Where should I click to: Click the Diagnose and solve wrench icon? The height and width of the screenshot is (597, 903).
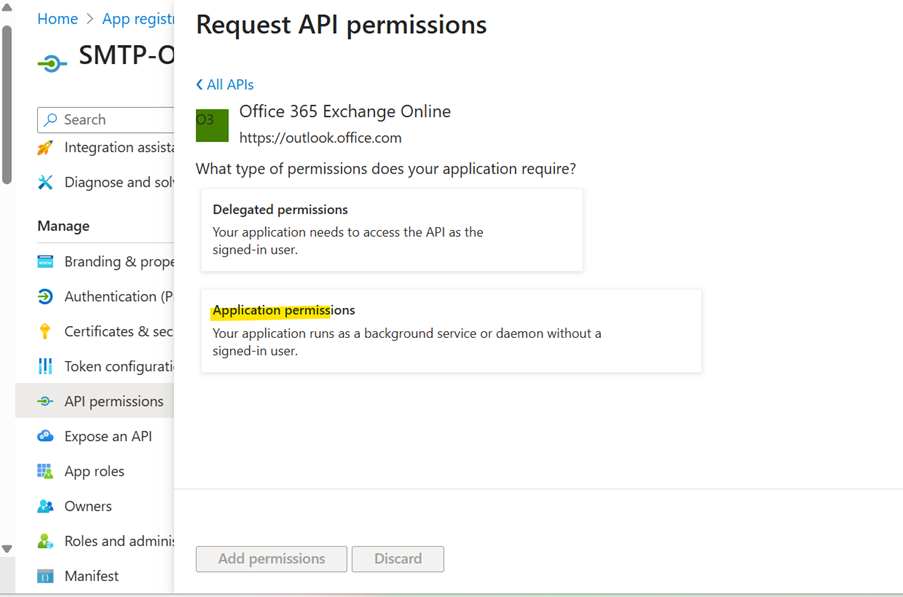(x=45, y=182)
